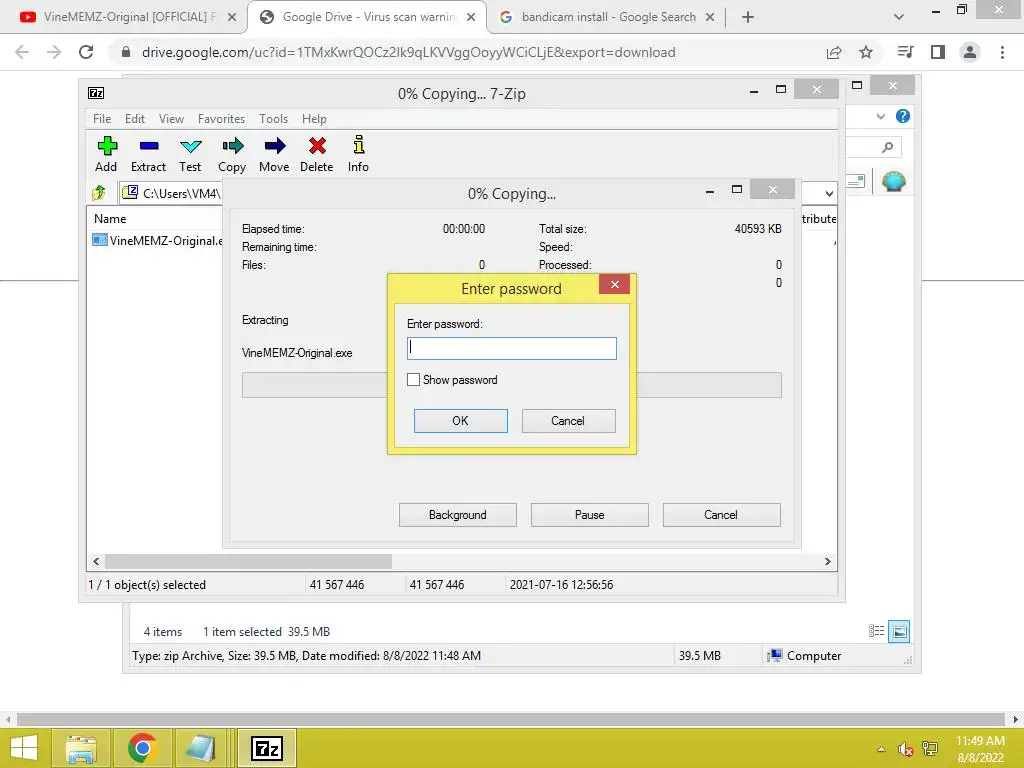Click the Background button
The width and height of the screenshot is (1024, 768).
click(x=458, y=515)
